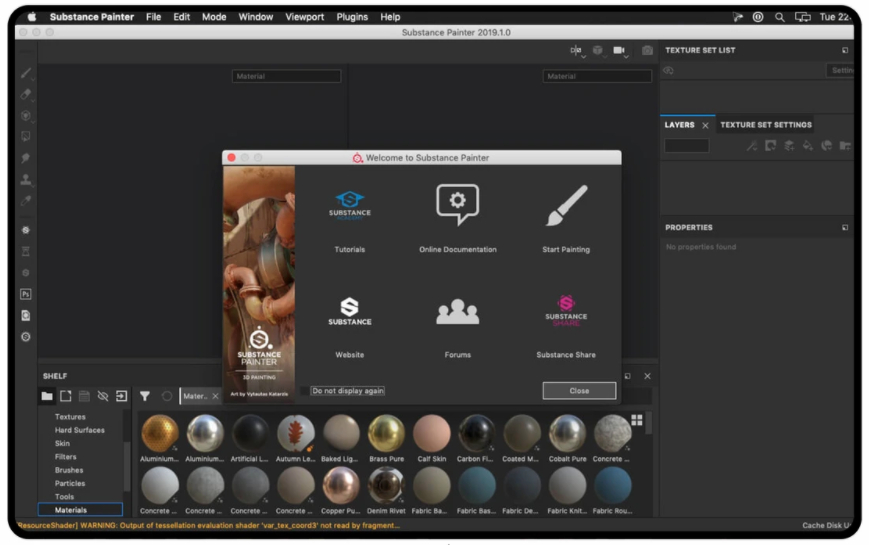Click the add mask icon in Layers
The image size is (869, 545).
(770, 146)
